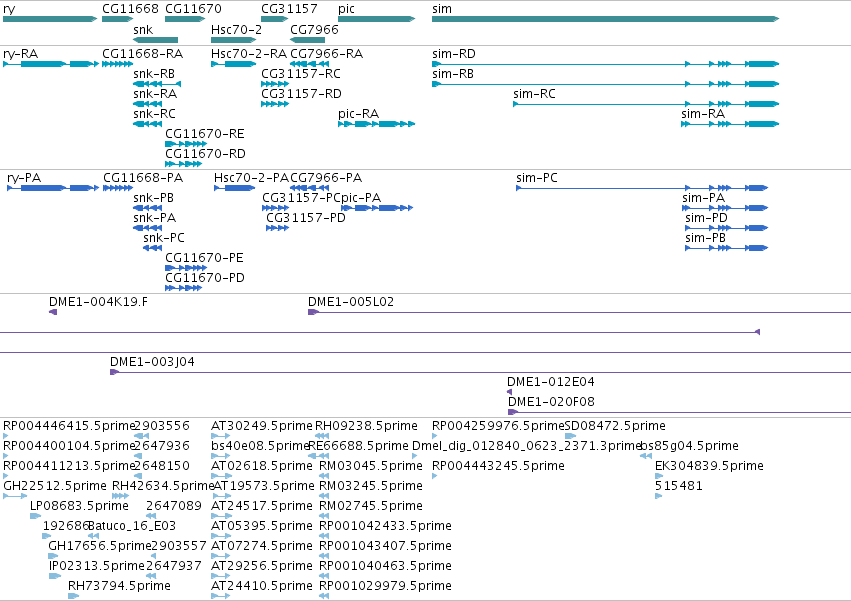This screenshot has height=601, width=851.
Task: Select the Batuco_16_E03 label
Action: 132,526
